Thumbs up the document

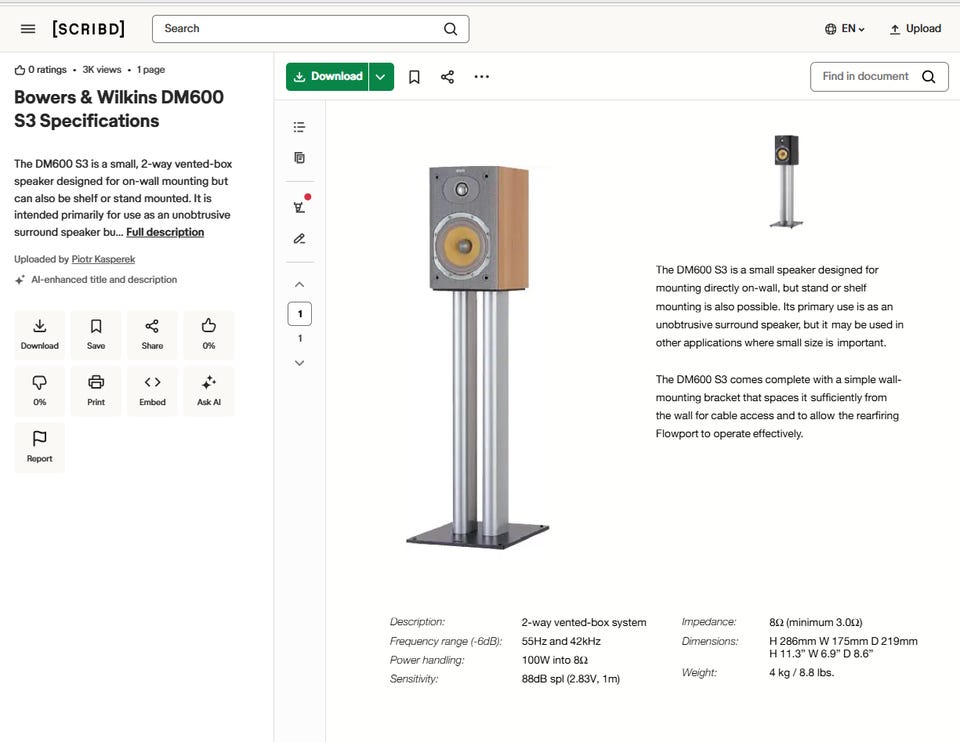pyautogui.click(x=209, y=334)
